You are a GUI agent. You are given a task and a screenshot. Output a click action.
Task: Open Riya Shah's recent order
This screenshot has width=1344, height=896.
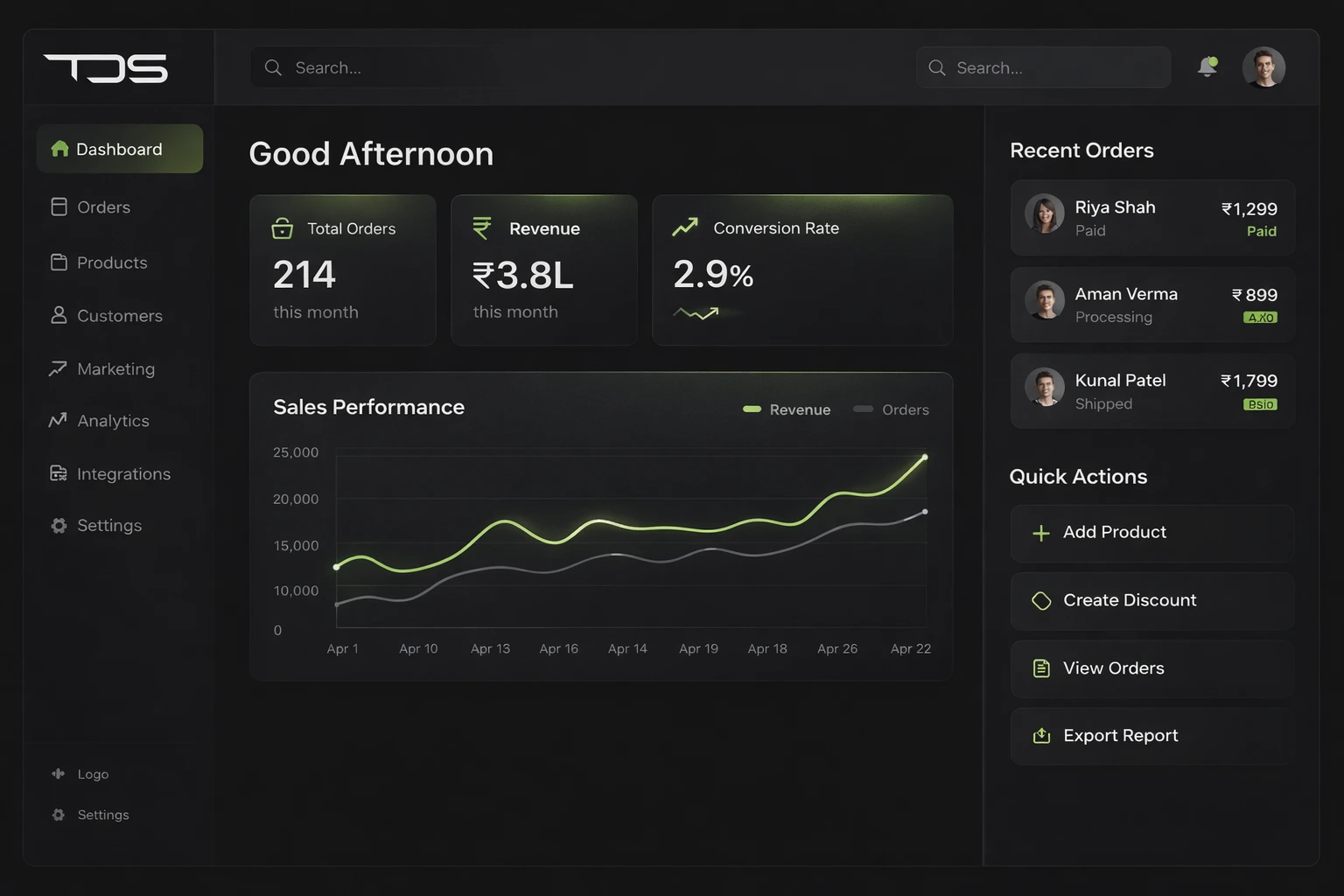click(1151, 218)
